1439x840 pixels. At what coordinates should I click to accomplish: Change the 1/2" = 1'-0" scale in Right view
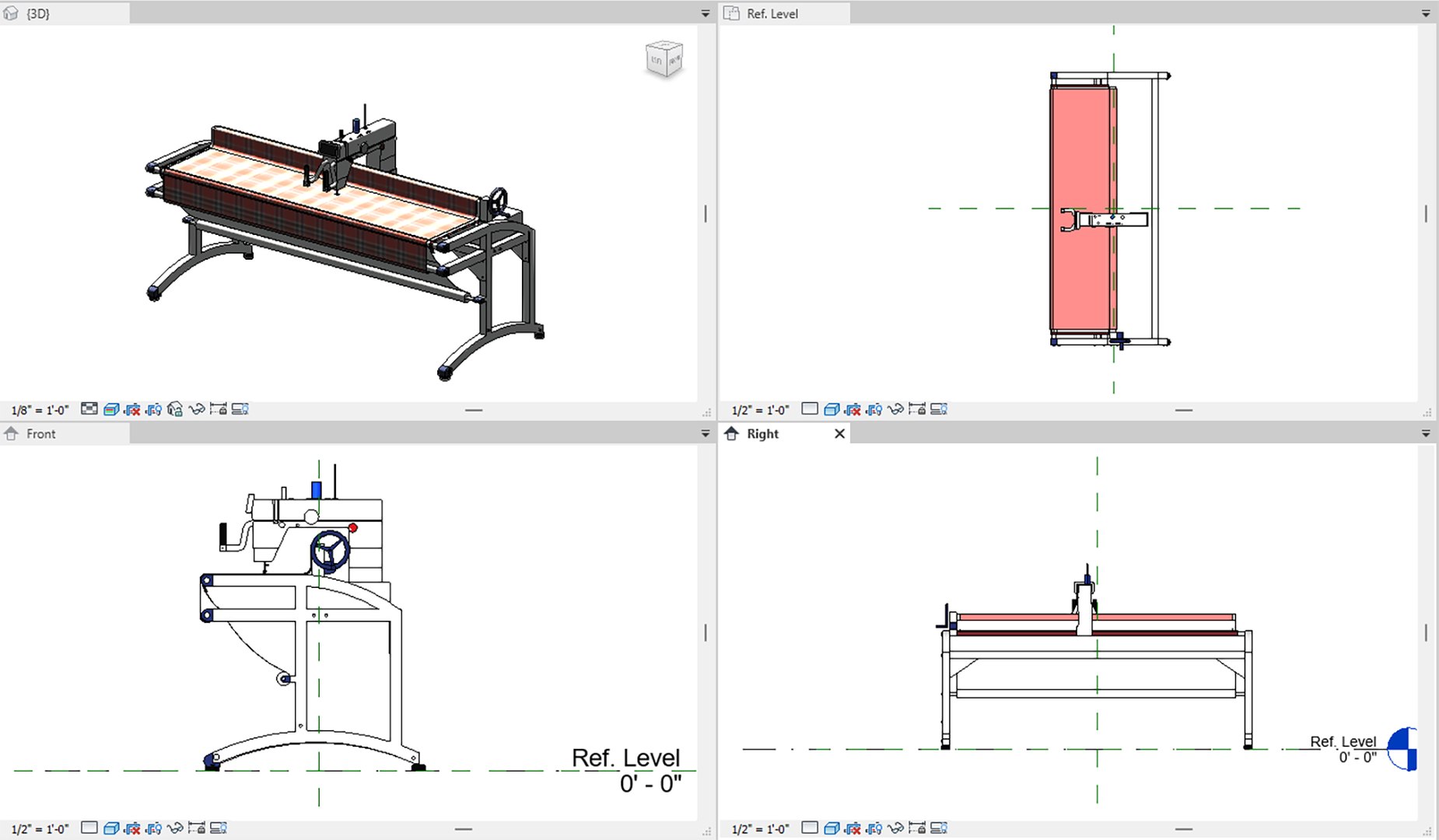coord(761,829)
